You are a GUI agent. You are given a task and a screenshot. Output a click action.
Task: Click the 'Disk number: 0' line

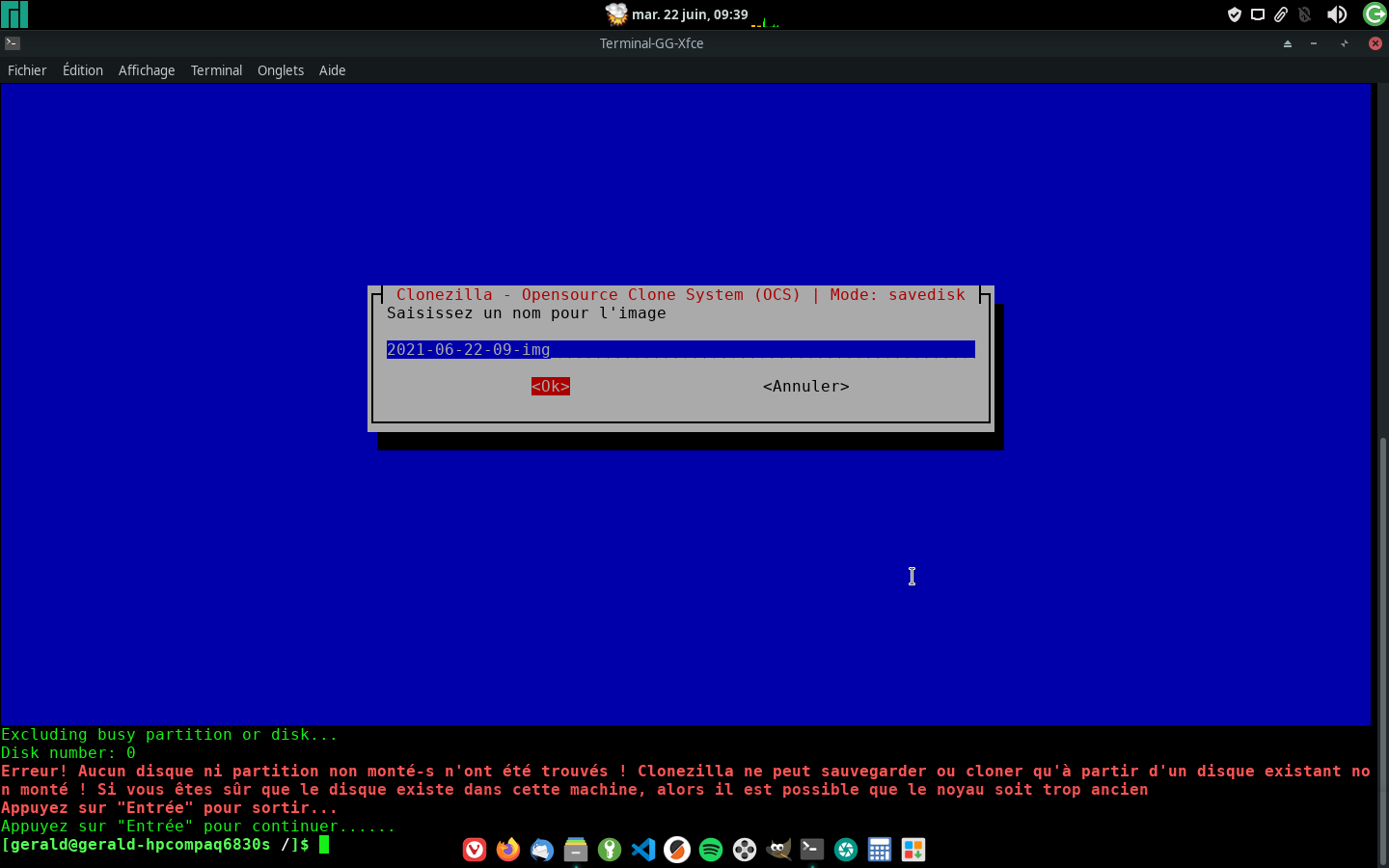pos(68,753)
